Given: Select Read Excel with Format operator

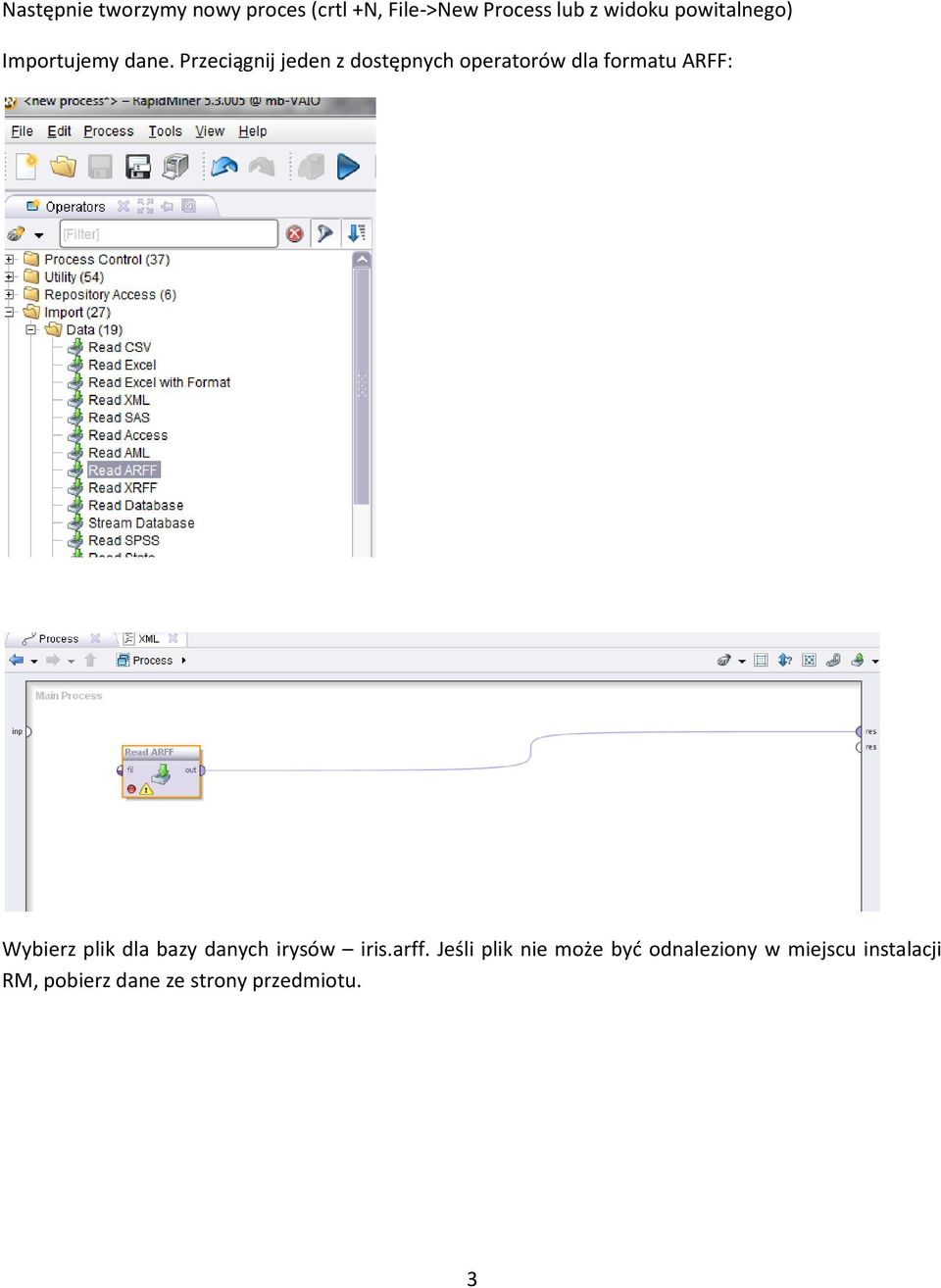Looking at the screenshot, I should [x=159, y=382].
